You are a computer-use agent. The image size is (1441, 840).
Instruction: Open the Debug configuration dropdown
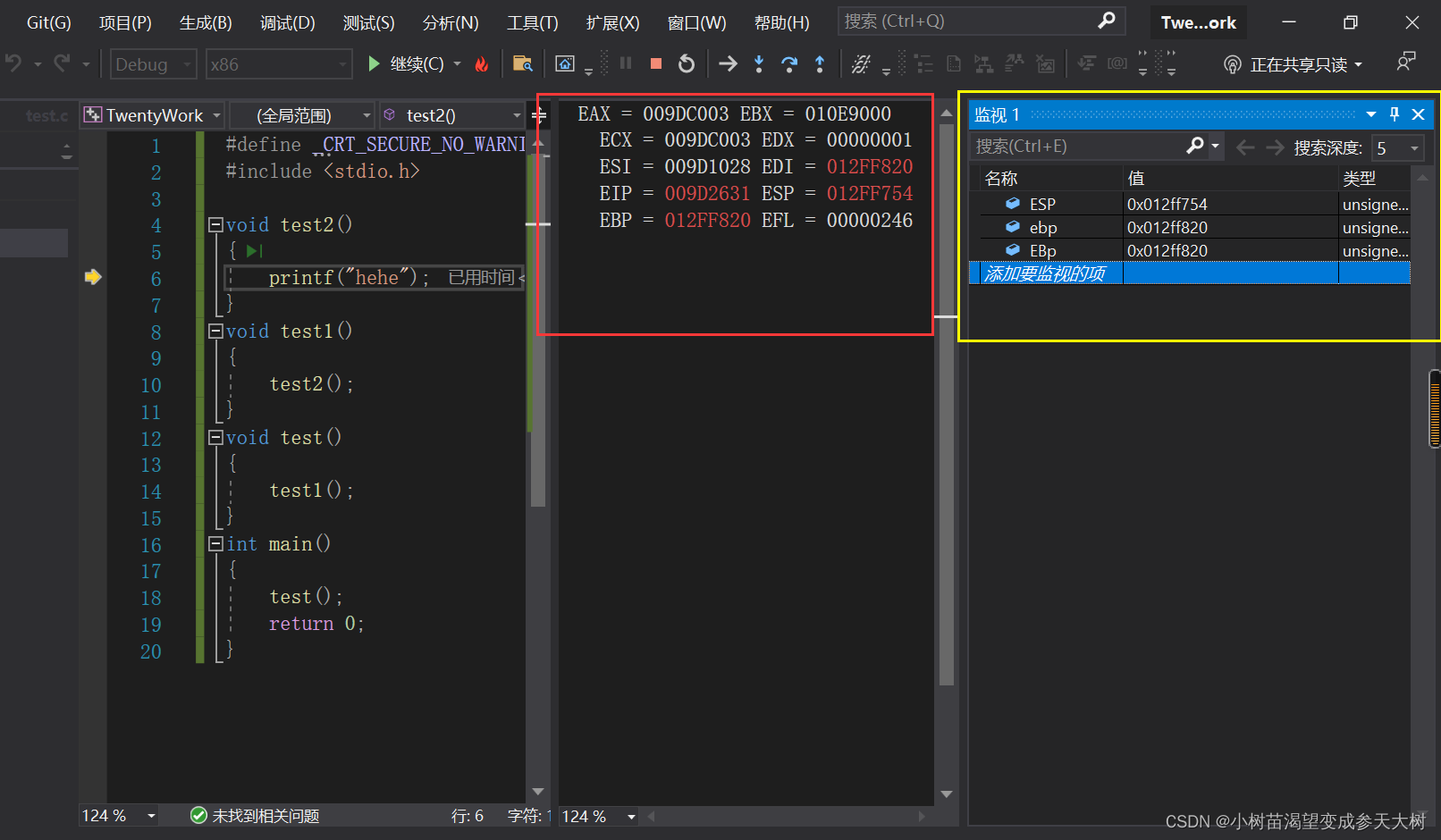click(x=153, y=64)
